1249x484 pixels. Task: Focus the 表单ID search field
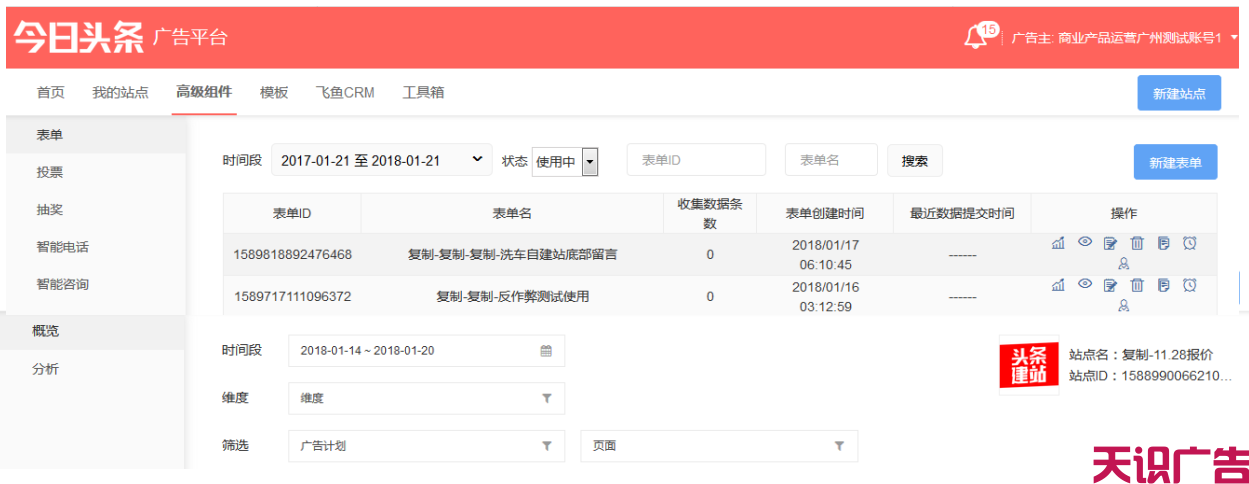[x=696, y=160]
